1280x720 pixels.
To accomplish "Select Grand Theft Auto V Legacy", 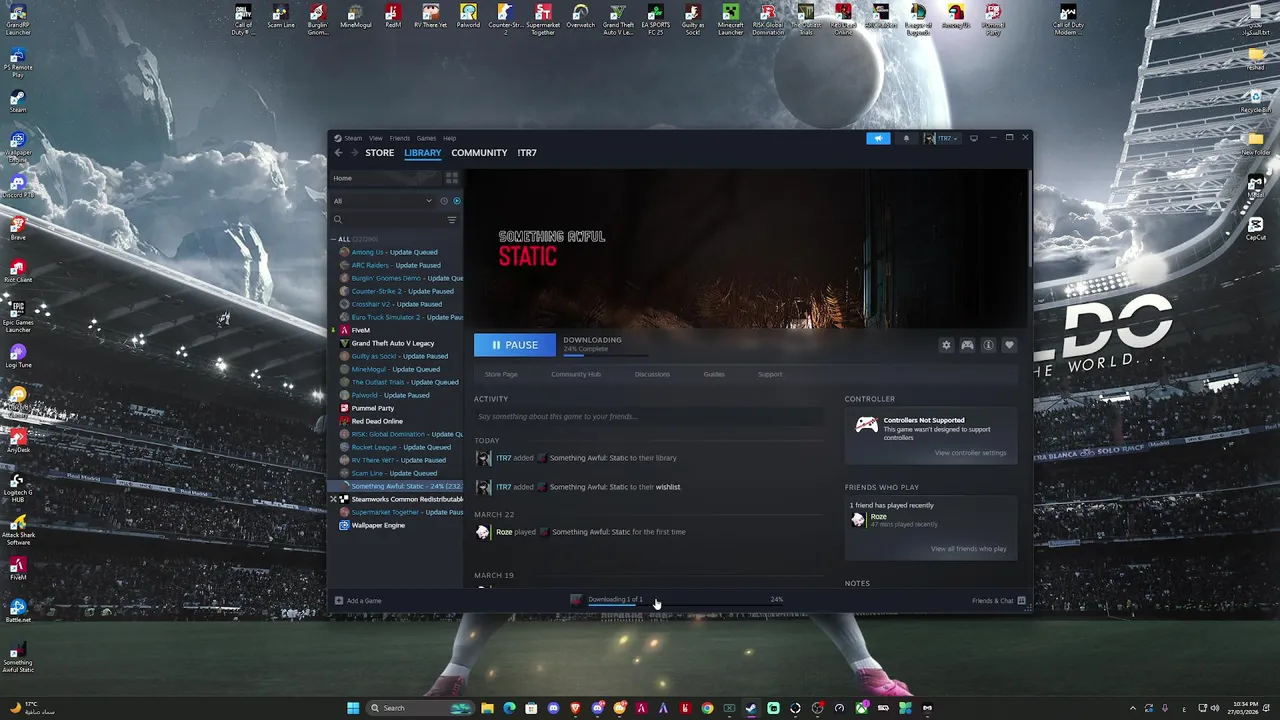I will tap(393, 343).
